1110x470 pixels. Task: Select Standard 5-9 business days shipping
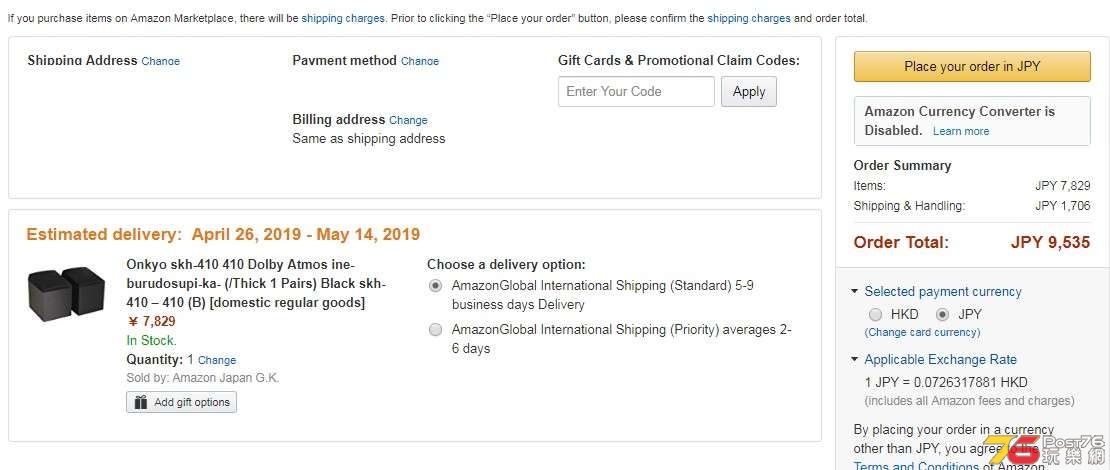(436, 286)
